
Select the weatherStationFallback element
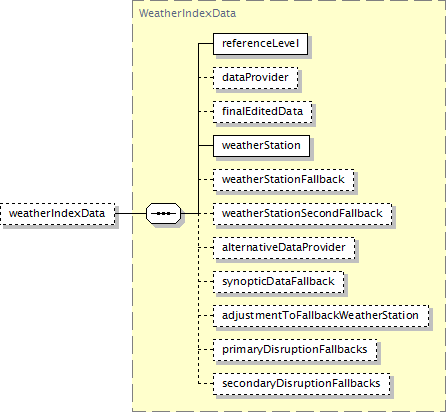tap(284, 180)
